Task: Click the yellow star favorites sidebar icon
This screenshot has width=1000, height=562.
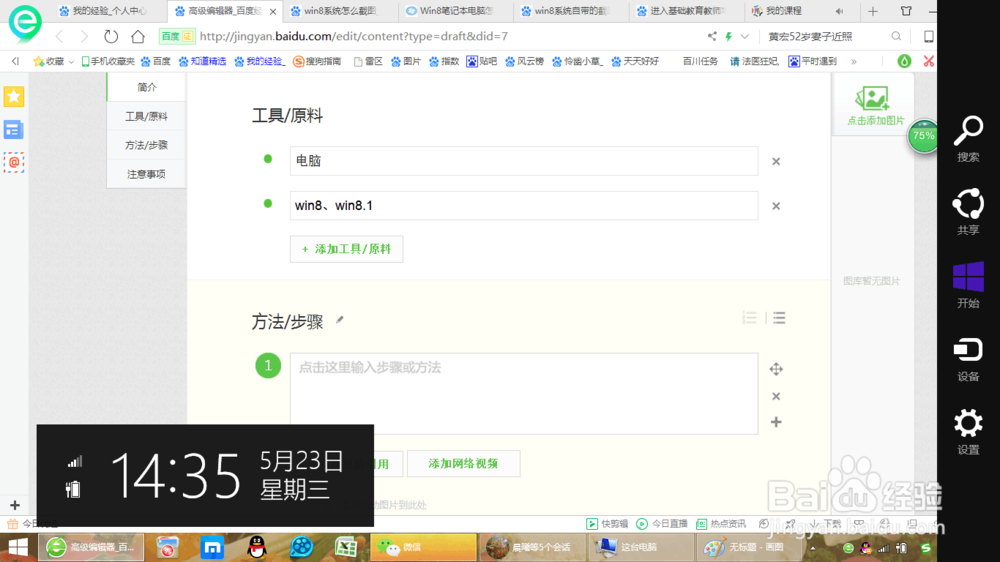Action: coord(13,96)
